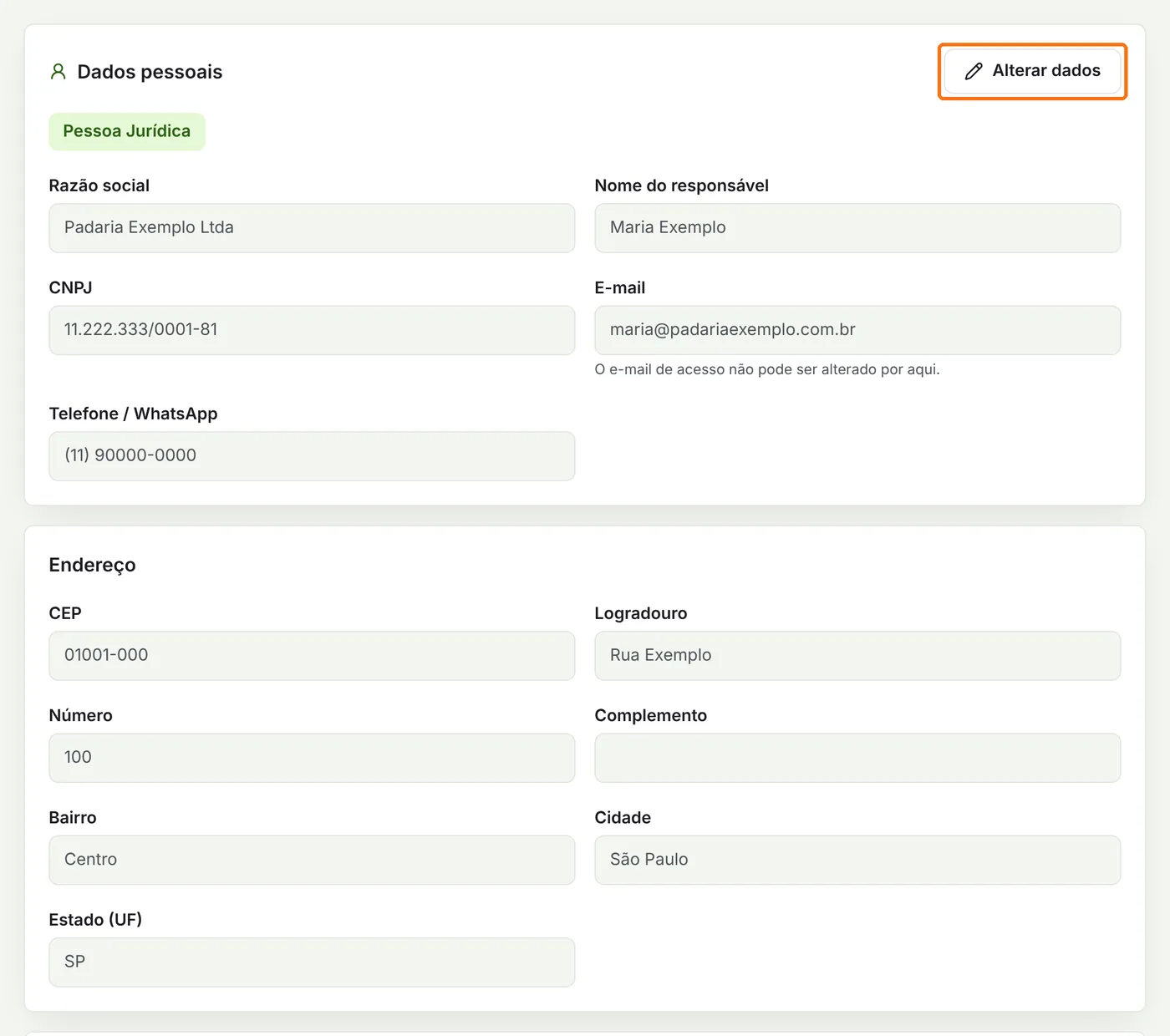
Task: Focus the empty Complemento field
Action: click(857, 758)
